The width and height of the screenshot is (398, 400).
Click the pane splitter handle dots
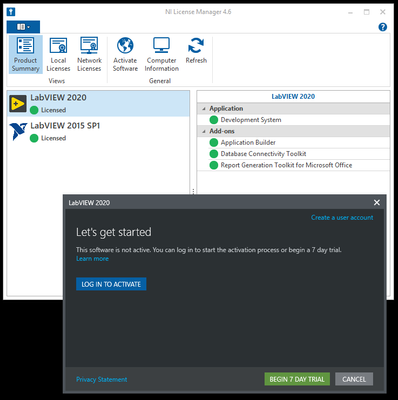(x=193, y=191)
